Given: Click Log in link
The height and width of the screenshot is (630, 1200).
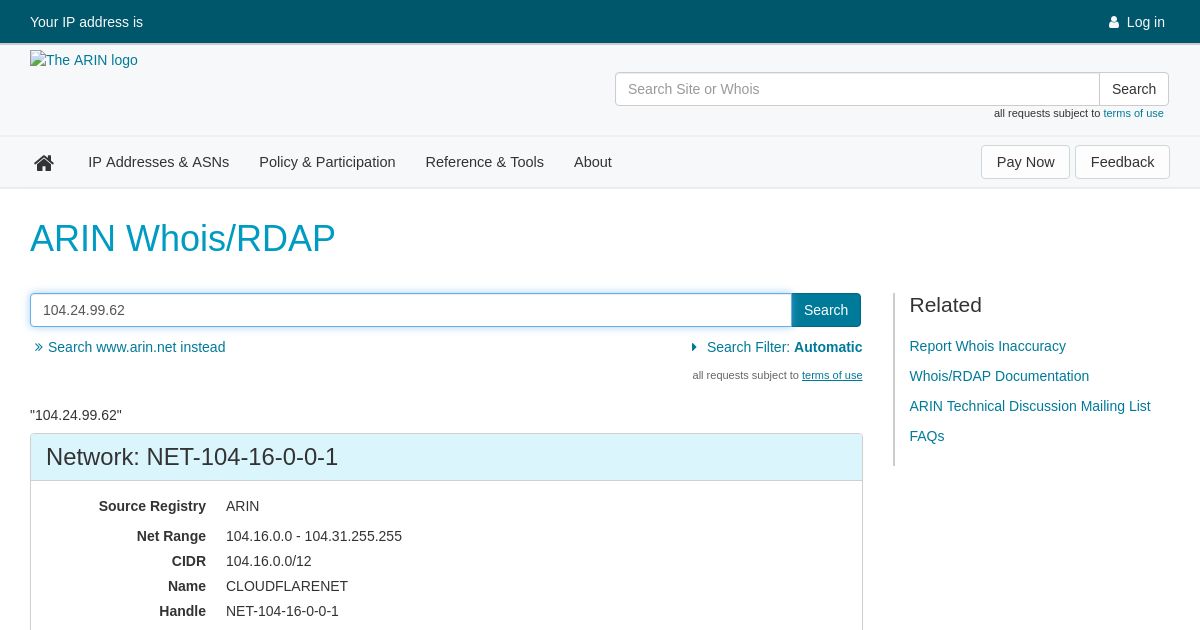Looking at the screenshot, I should coord(1146,22).
